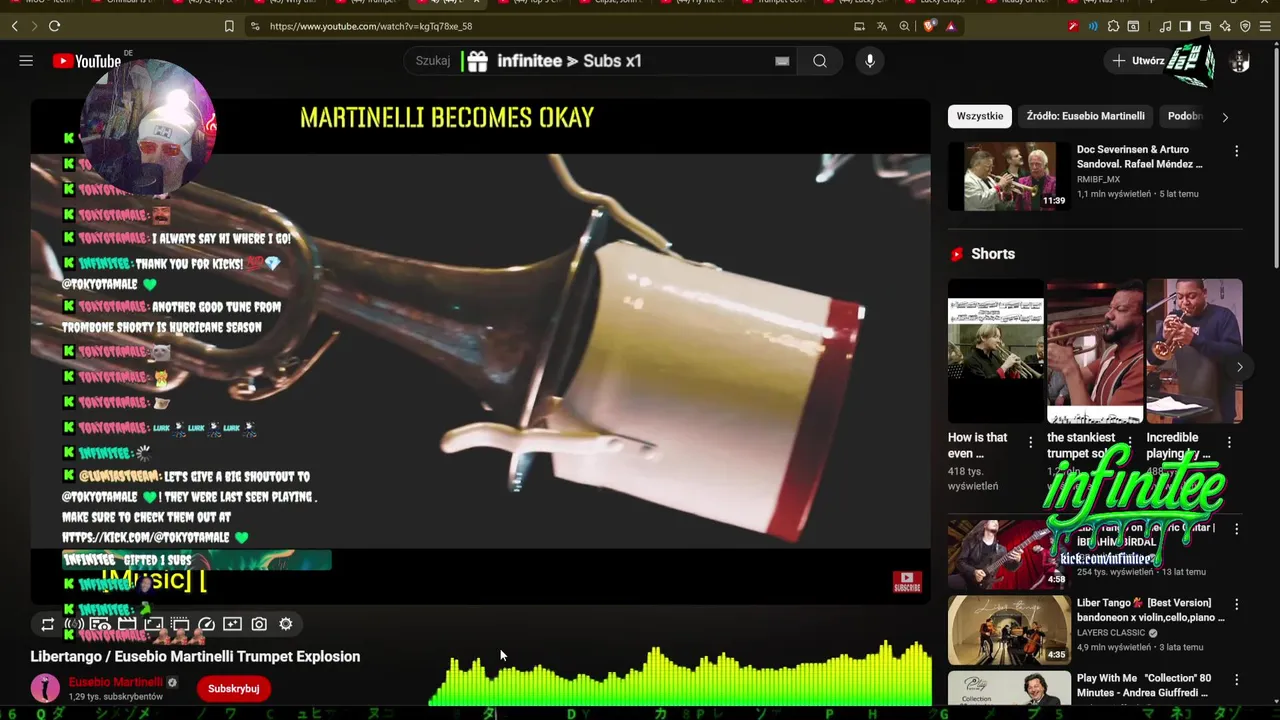Image resolution: width=1280 pixels, height=720 pixels.
Task: Open the stankiest trumpet solo short
Action: [1095, 351]
